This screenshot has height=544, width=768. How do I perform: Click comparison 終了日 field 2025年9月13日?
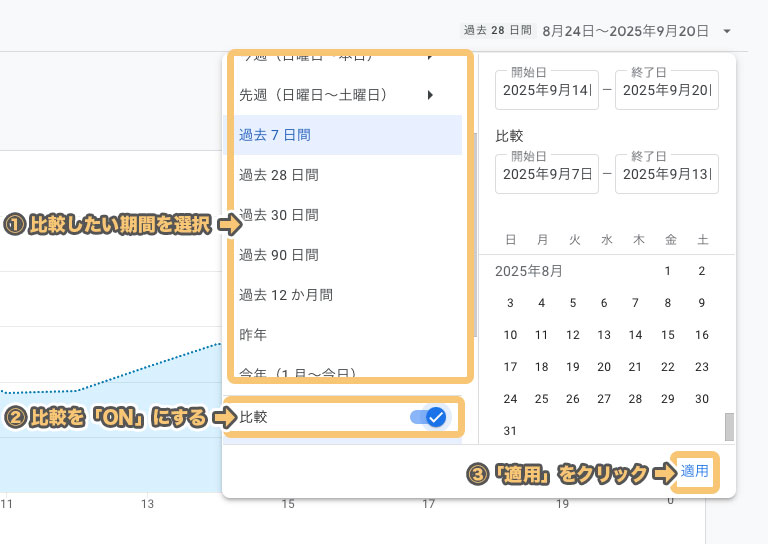[666, 174]
